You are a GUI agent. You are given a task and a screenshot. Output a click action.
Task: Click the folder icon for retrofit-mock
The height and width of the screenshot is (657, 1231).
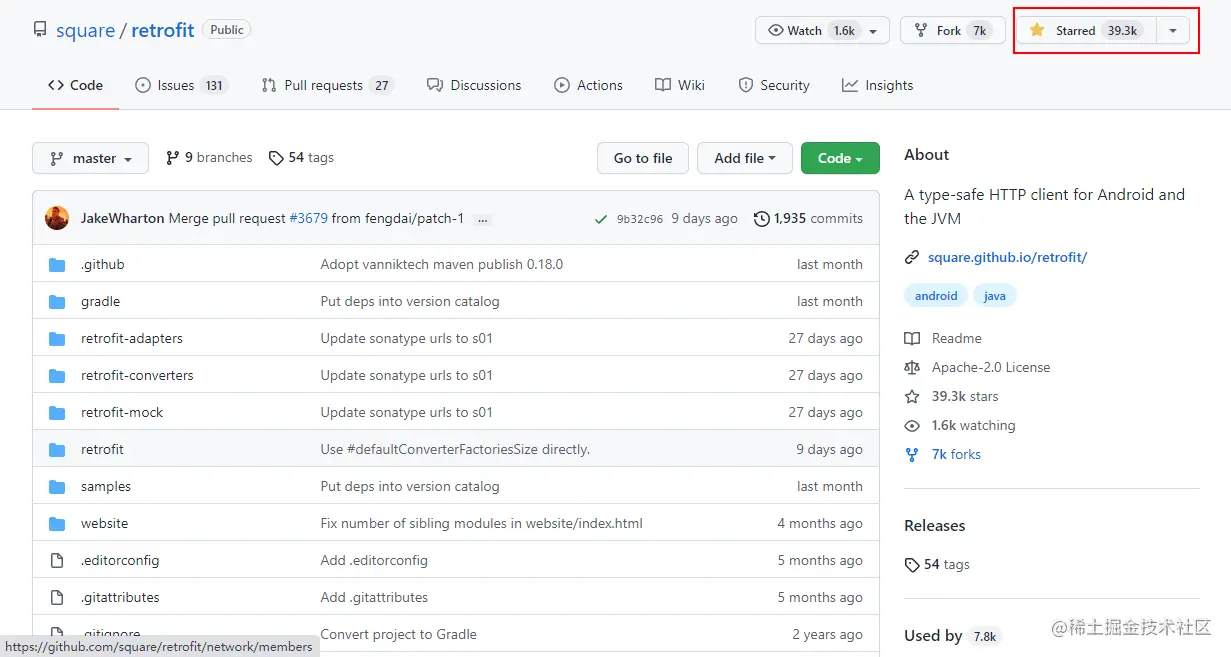click(57, 413)
